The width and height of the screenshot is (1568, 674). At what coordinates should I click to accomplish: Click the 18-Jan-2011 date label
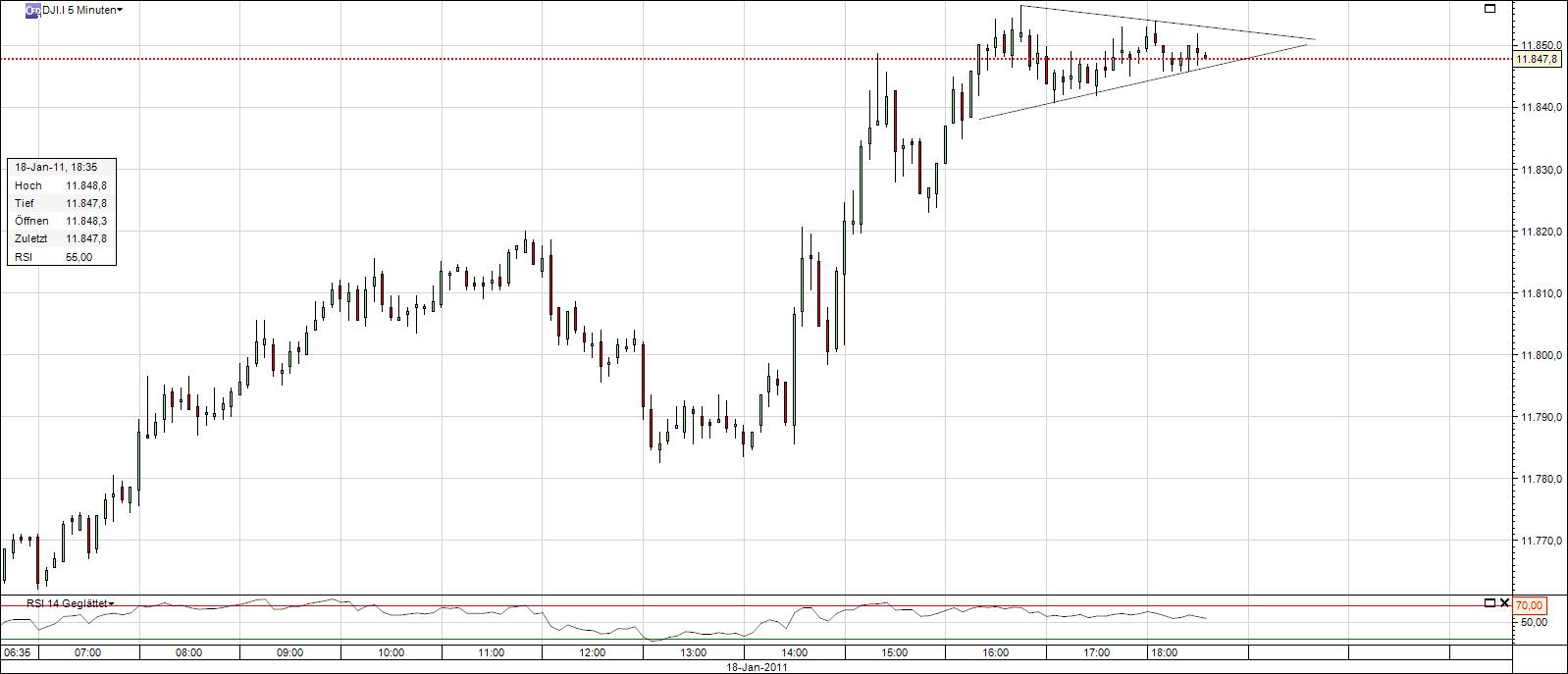point(756,666)
